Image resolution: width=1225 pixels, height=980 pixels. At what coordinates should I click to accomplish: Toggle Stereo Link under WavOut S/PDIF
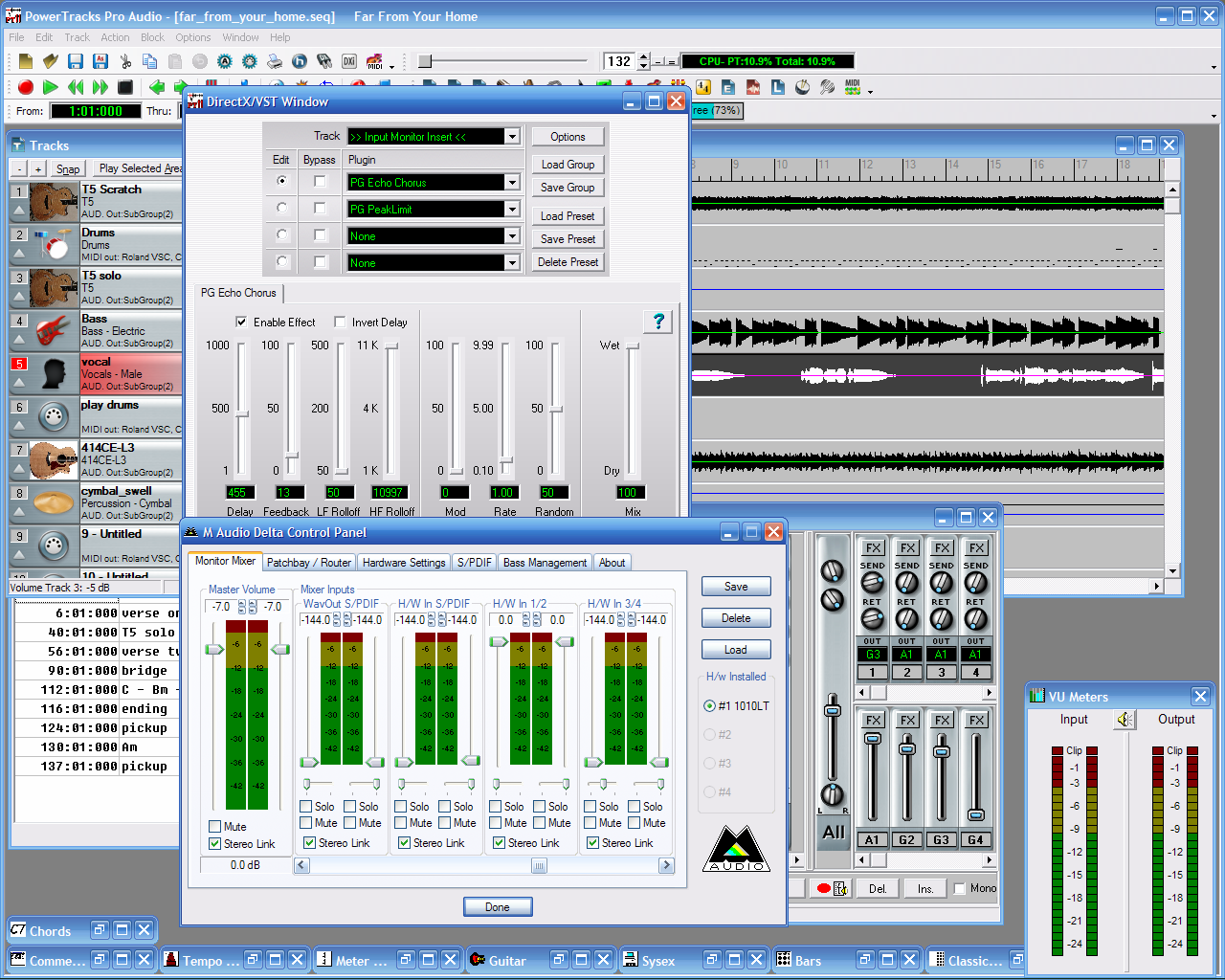point(309,842)
